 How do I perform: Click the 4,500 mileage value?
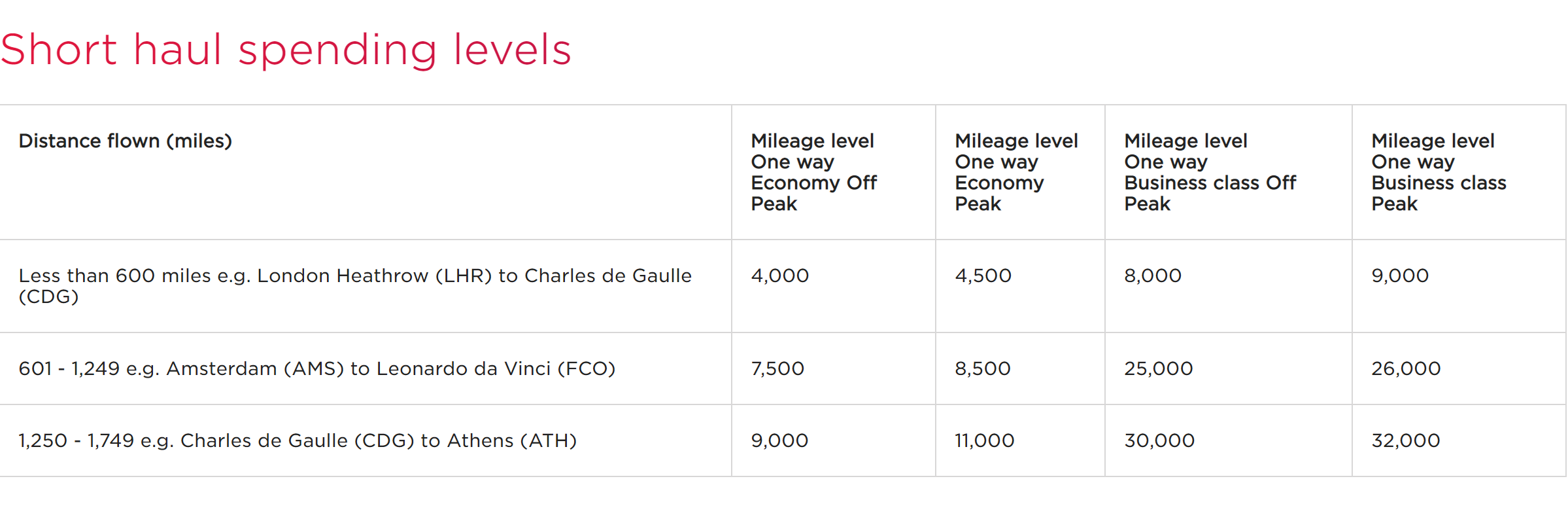click(x=983, y=276)
